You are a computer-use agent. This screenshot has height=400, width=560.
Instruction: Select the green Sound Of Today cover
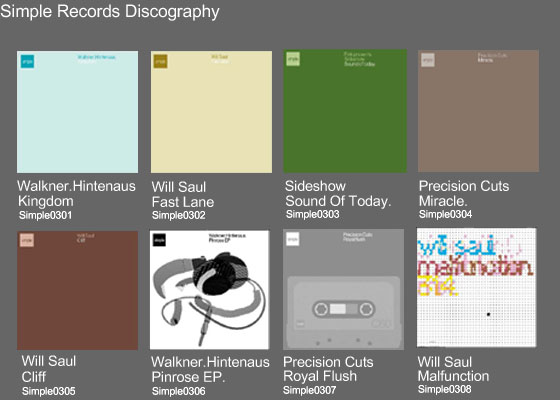coord(345,111)
